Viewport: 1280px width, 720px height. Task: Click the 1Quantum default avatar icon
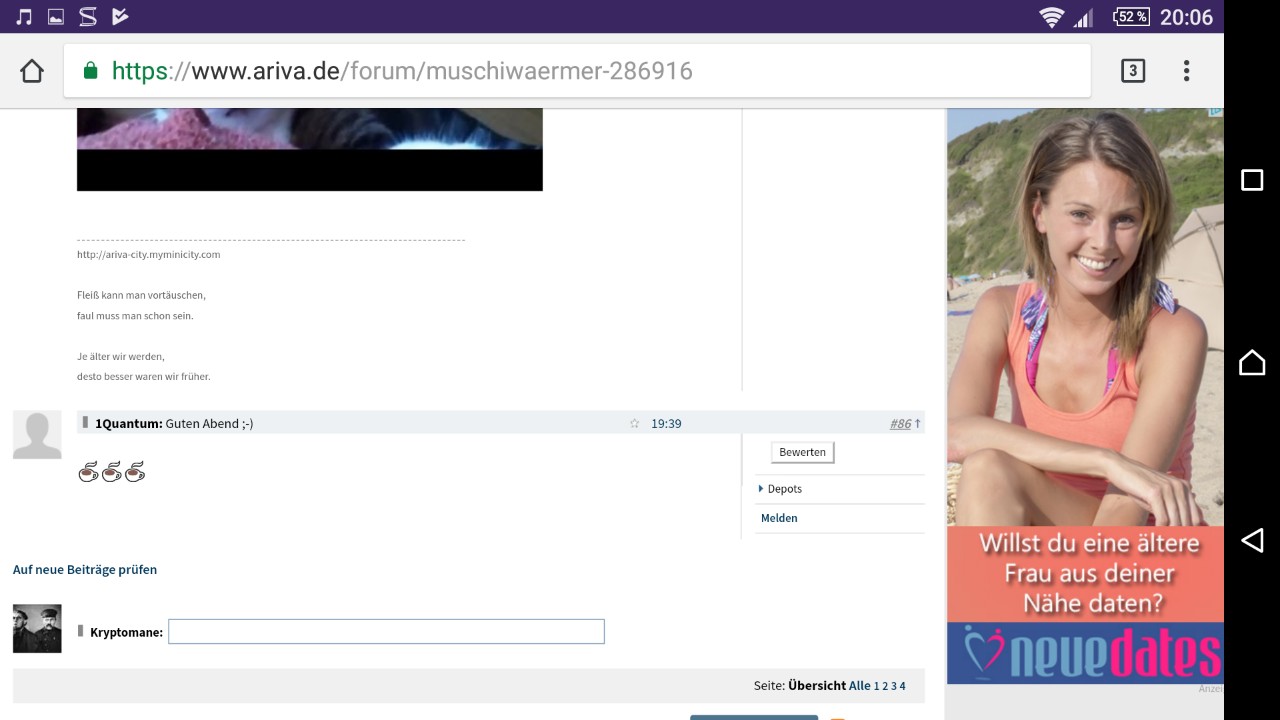click(37, 435)
